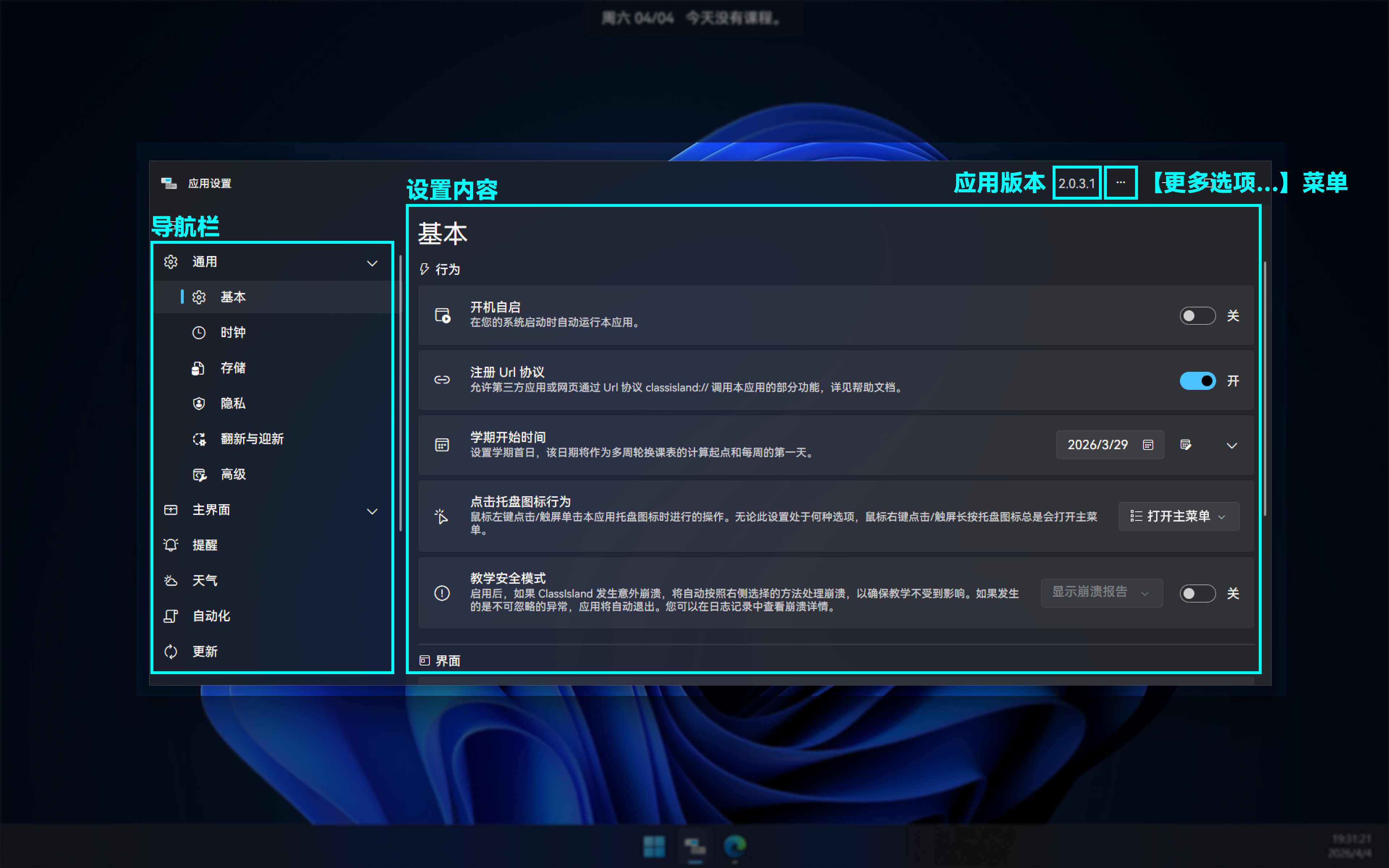Viewport: 1389px width, 868px height.
Task: Disable the 注册 Url 协议 toggle
Action: 1197,380
